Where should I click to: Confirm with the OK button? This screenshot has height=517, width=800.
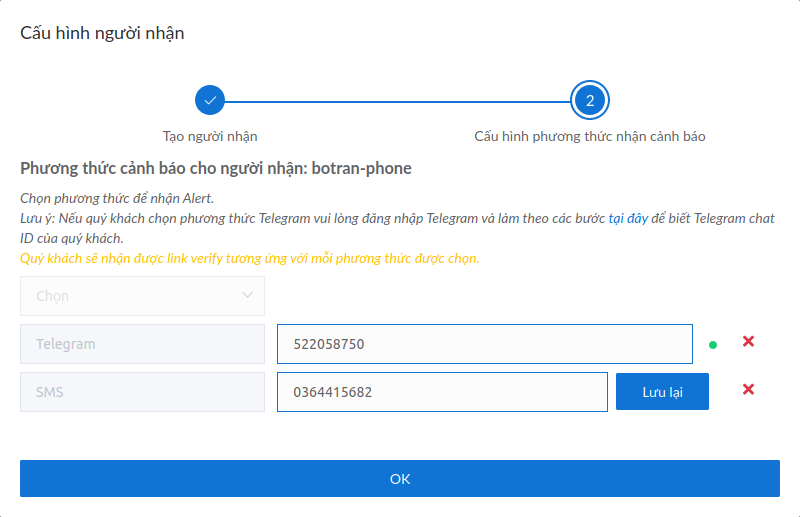pyautogui.click(x=400, y=479)
